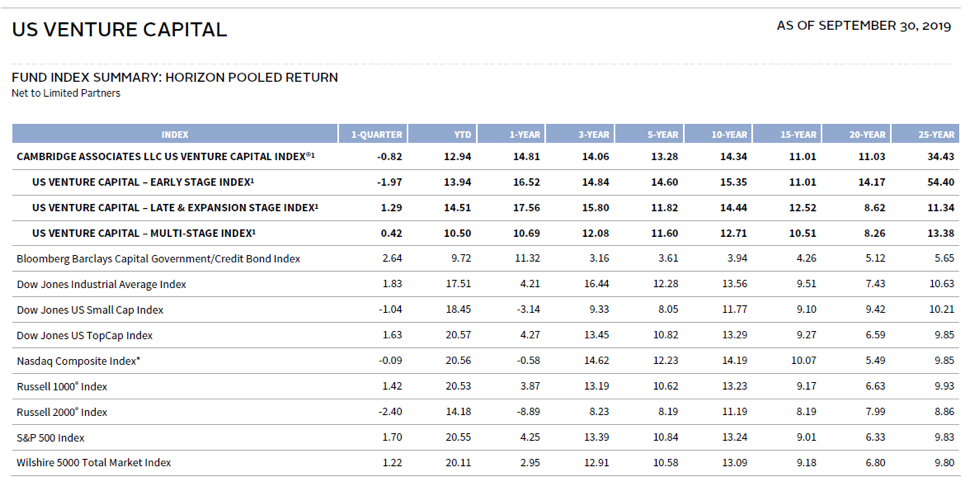Click Dow Jones Industrial 3-year value 16.44
This screenshot has height=485, width=974.
pyautogui.click(x=596, y=284)
